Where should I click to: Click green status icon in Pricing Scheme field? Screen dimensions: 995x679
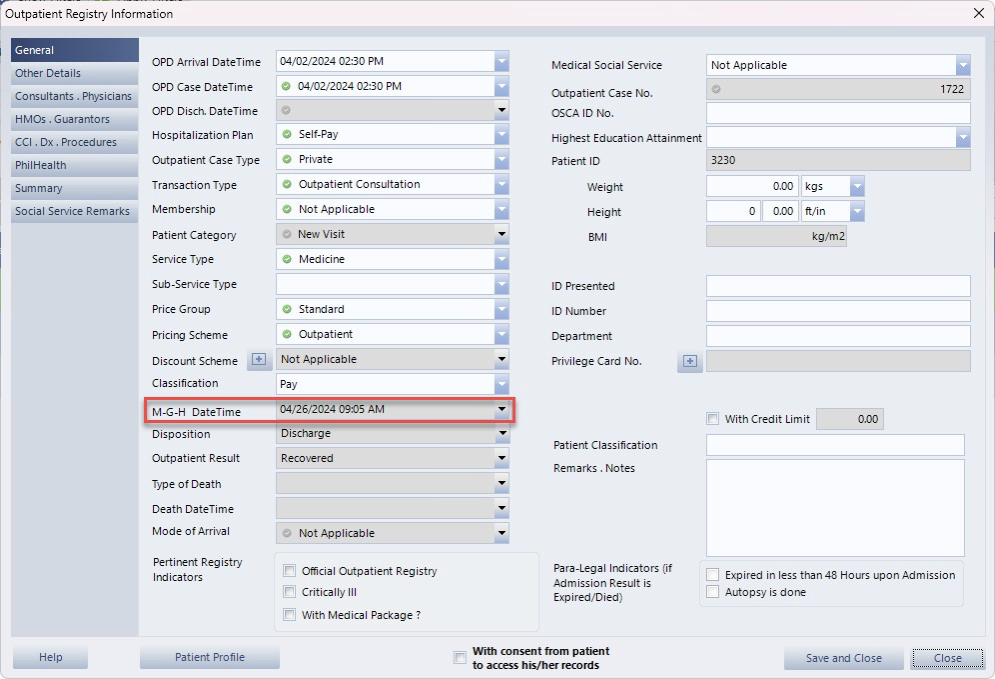pyautogui.click(x=287, y=335)
